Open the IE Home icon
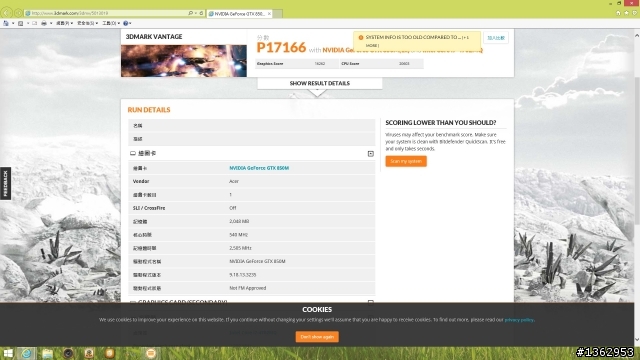Image resolution: width=640 pixels, height=360 pixels. coord(618,13)
